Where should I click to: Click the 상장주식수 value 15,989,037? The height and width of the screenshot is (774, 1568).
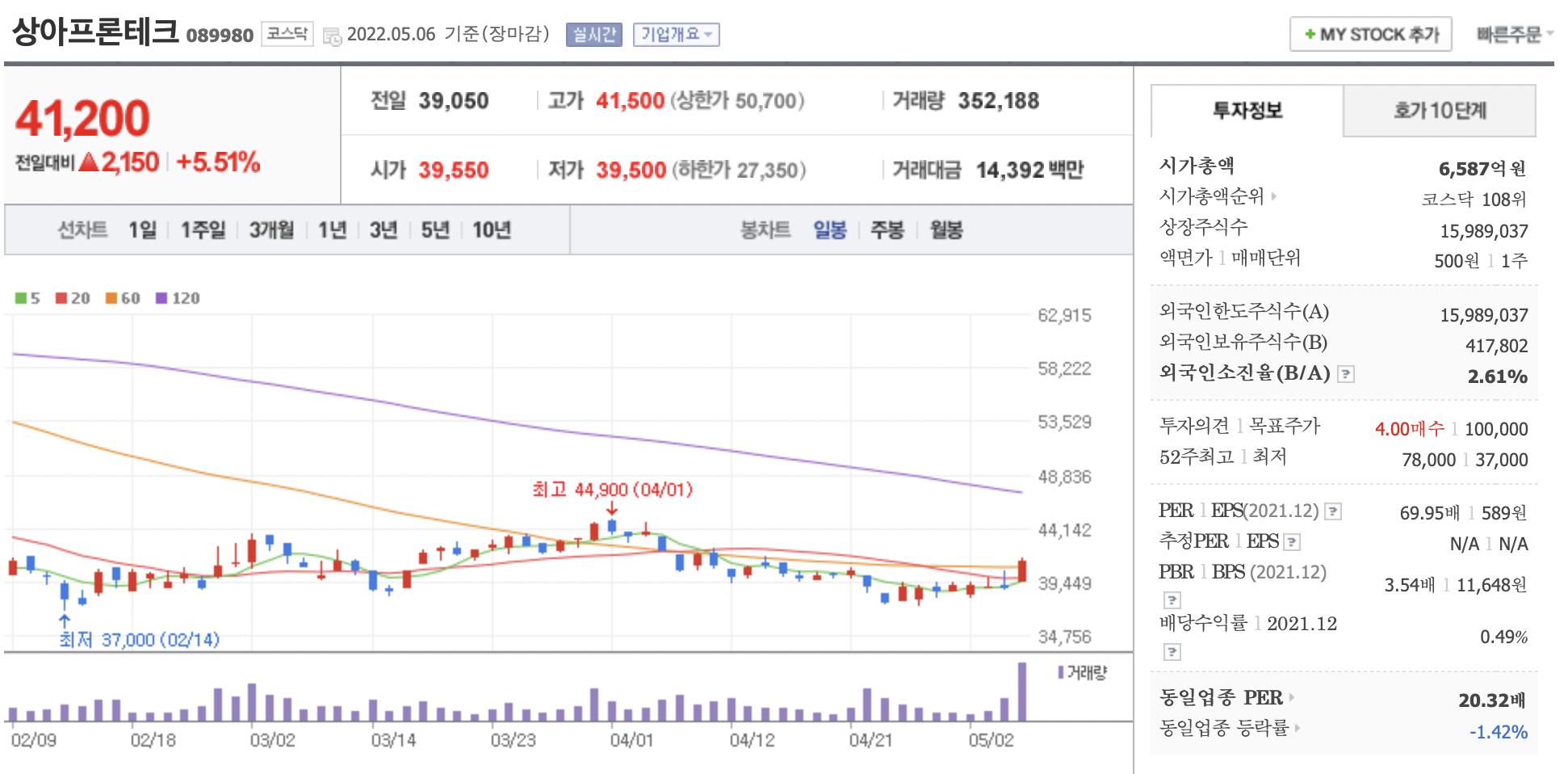pos(1484,232)
